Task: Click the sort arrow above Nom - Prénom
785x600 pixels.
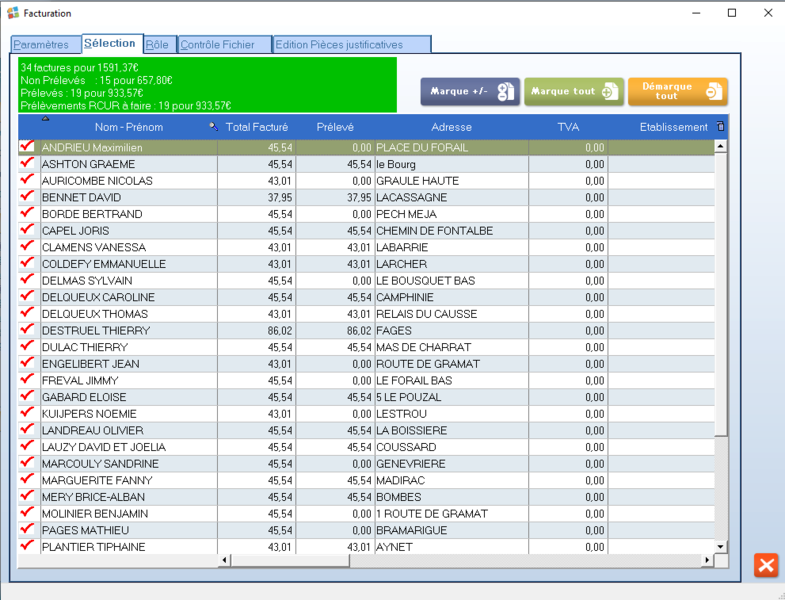Action: click(44, 119)
